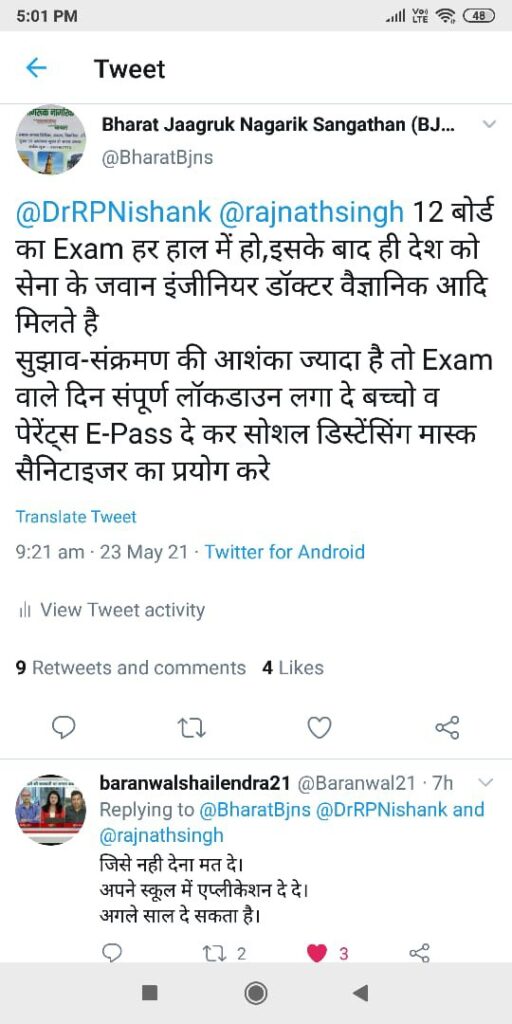Like the main tweet with heart

pos(319,727)
